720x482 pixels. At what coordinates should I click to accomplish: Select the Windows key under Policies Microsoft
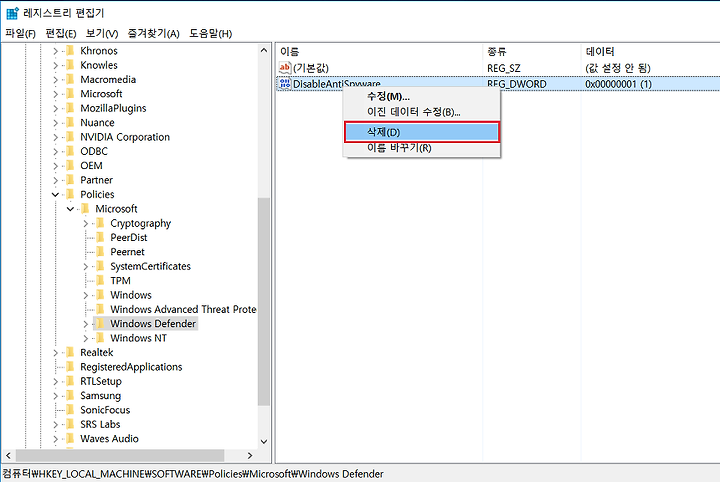coord(131,295)
